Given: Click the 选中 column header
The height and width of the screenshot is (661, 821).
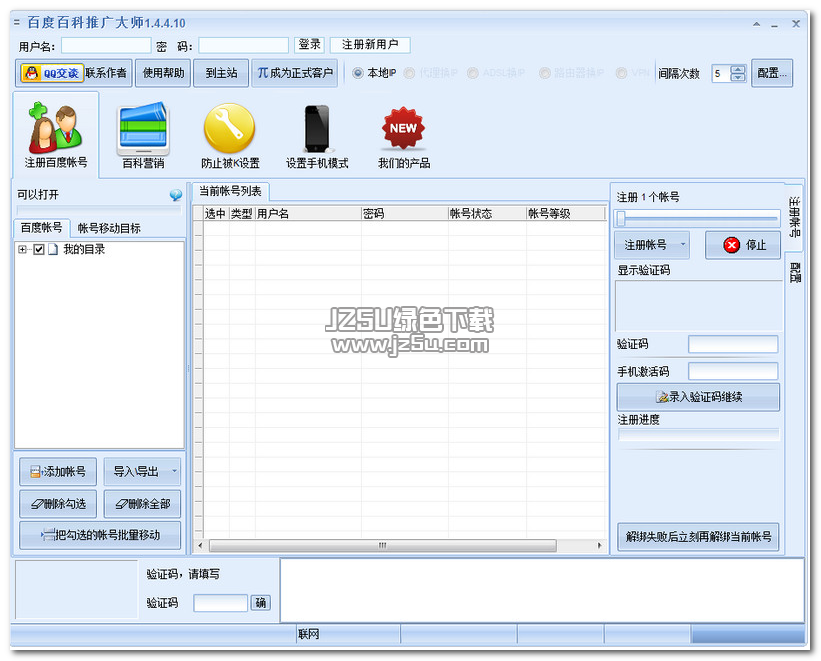Looking at the screenshot, I should coord(216,214).
